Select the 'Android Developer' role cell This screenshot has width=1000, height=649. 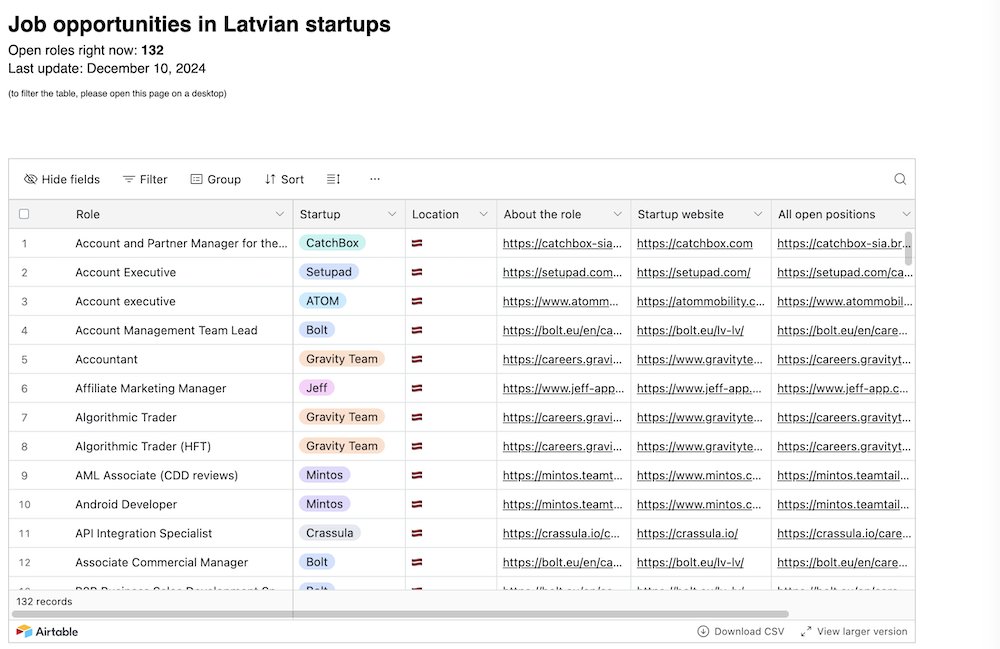126,504
